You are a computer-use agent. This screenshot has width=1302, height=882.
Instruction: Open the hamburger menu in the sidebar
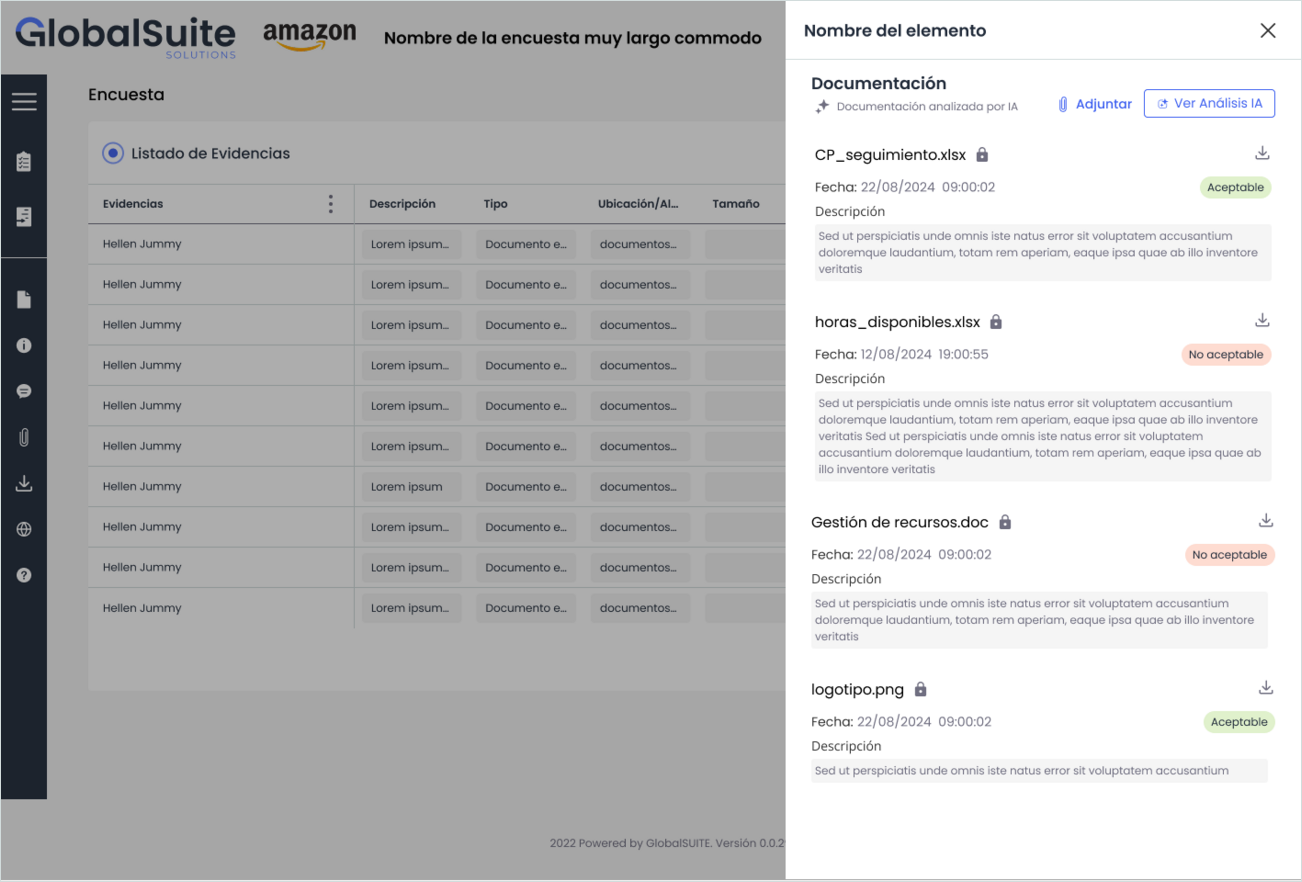(x=24, y=101)
